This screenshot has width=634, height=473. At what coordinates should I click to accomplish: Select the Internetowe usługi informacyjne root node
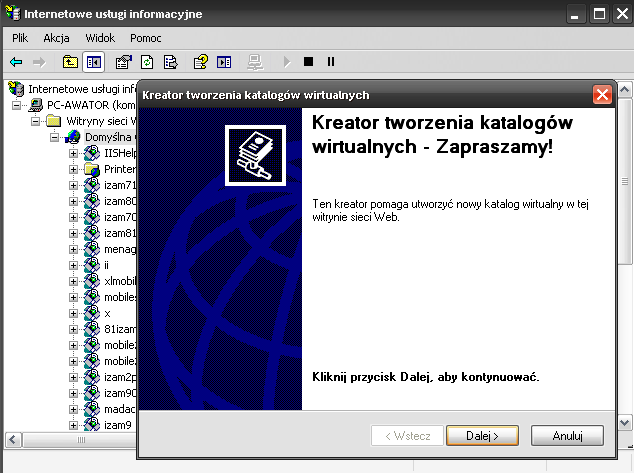tap(82, 89)
